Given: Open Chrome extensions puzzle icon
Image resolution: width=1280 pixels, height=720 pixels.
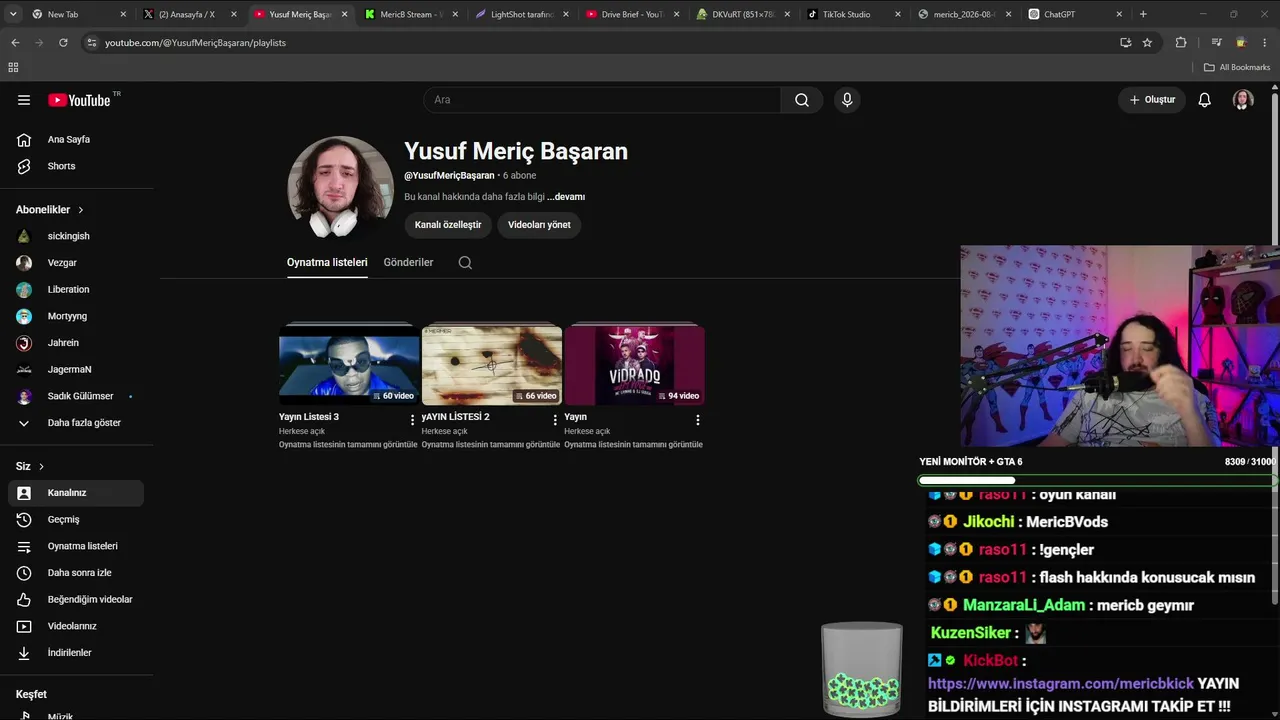Looking at the screenshot, I should click(x=1181, y=43).
